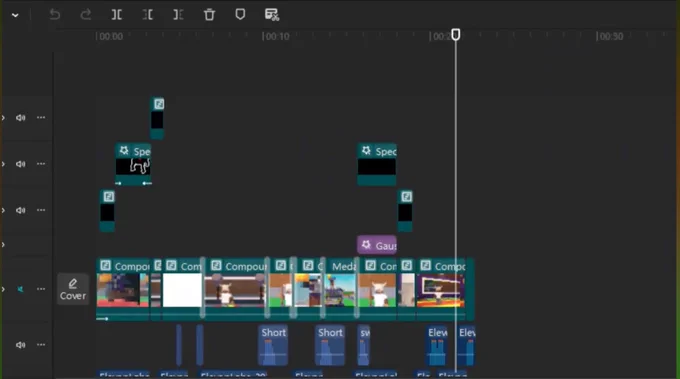Screen dimensions: 680x379
Task: Select the Split clip tool
Action: [117, 15]
